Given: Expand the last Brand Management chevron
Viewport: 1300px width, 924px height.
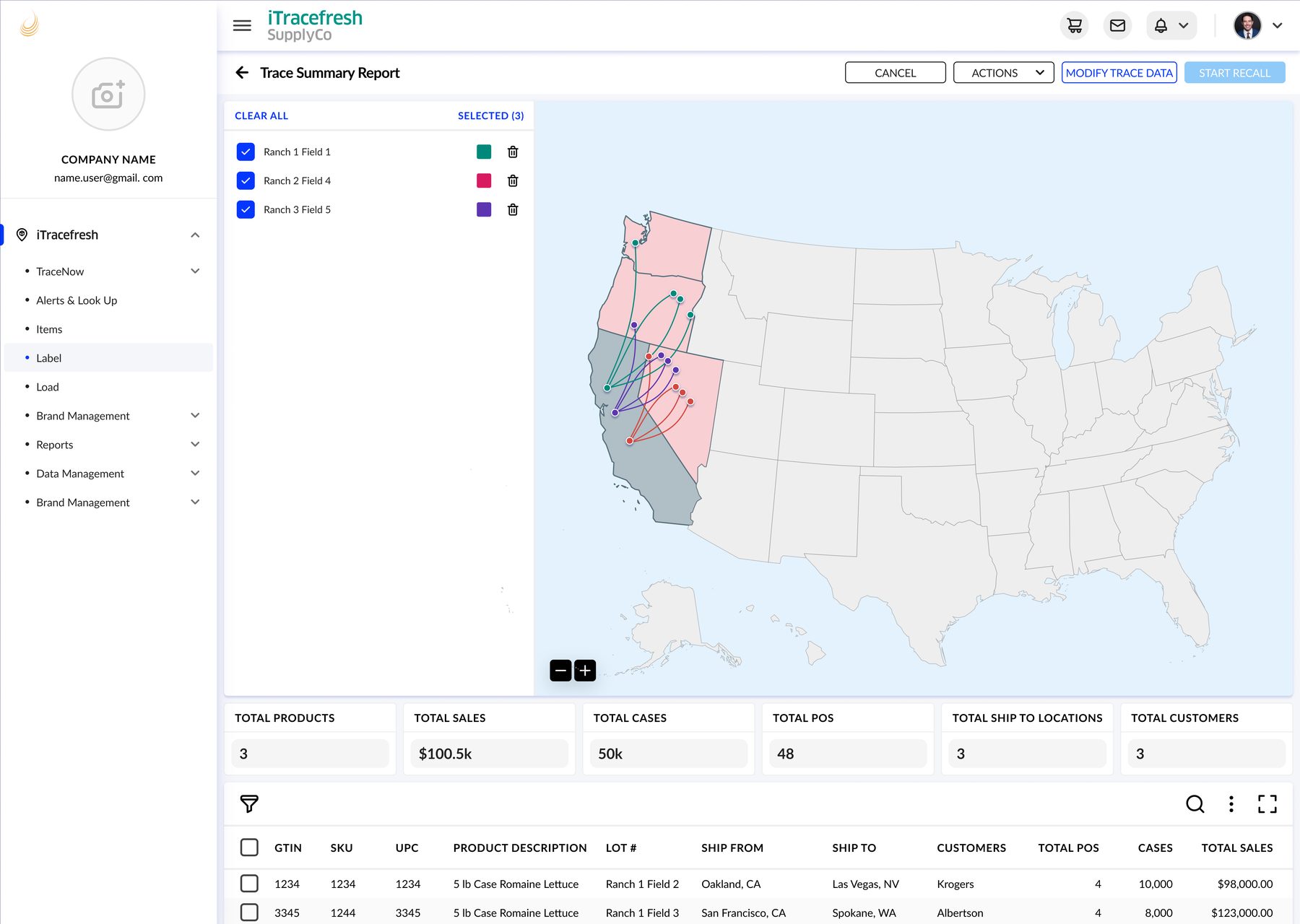Looking at the screenshot, I should (x=195, y=502).
